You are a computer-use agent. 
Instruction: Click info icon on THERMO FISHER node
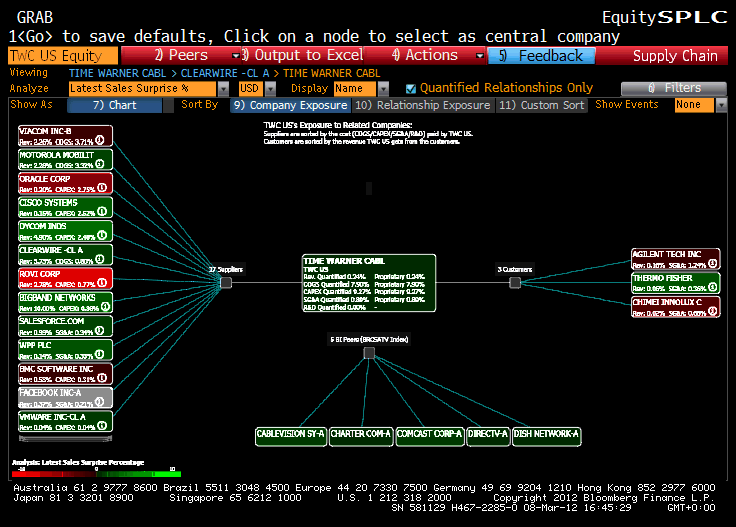pos(713,287)
